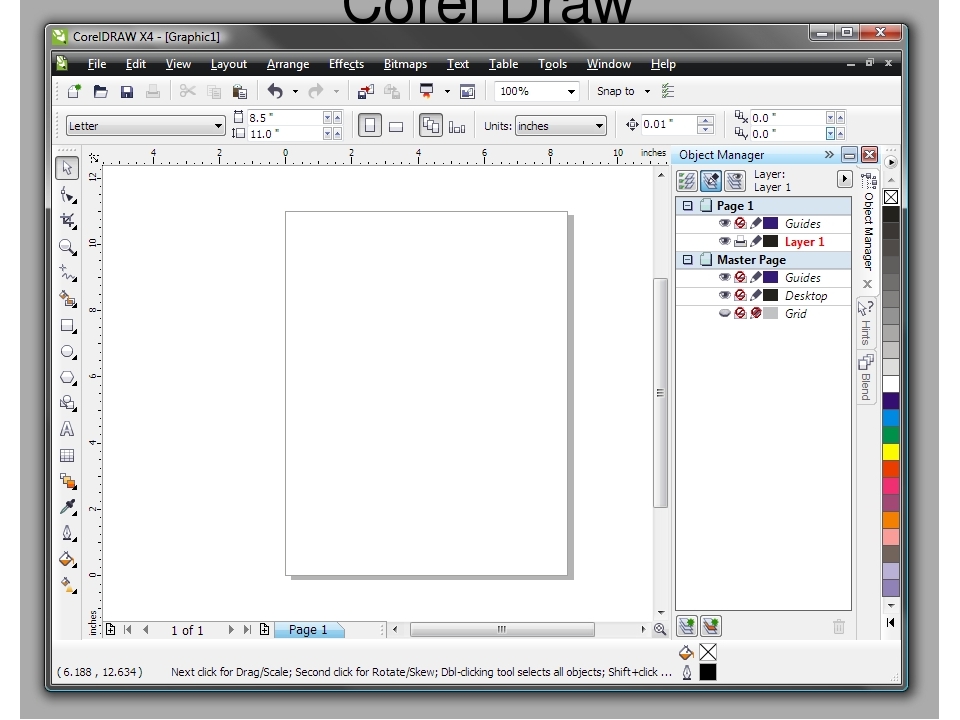Click the Open folder icon

click(100, 92)
